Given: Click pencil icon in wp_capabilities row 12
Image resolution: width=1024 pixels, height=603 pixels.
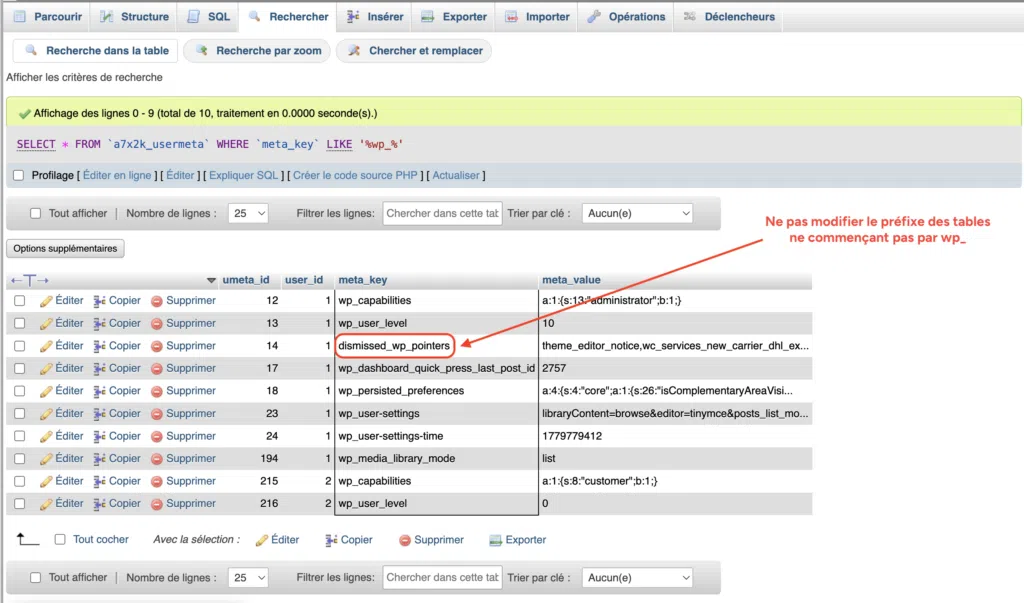Looking at the screenshot, I should tap(46, 301).
